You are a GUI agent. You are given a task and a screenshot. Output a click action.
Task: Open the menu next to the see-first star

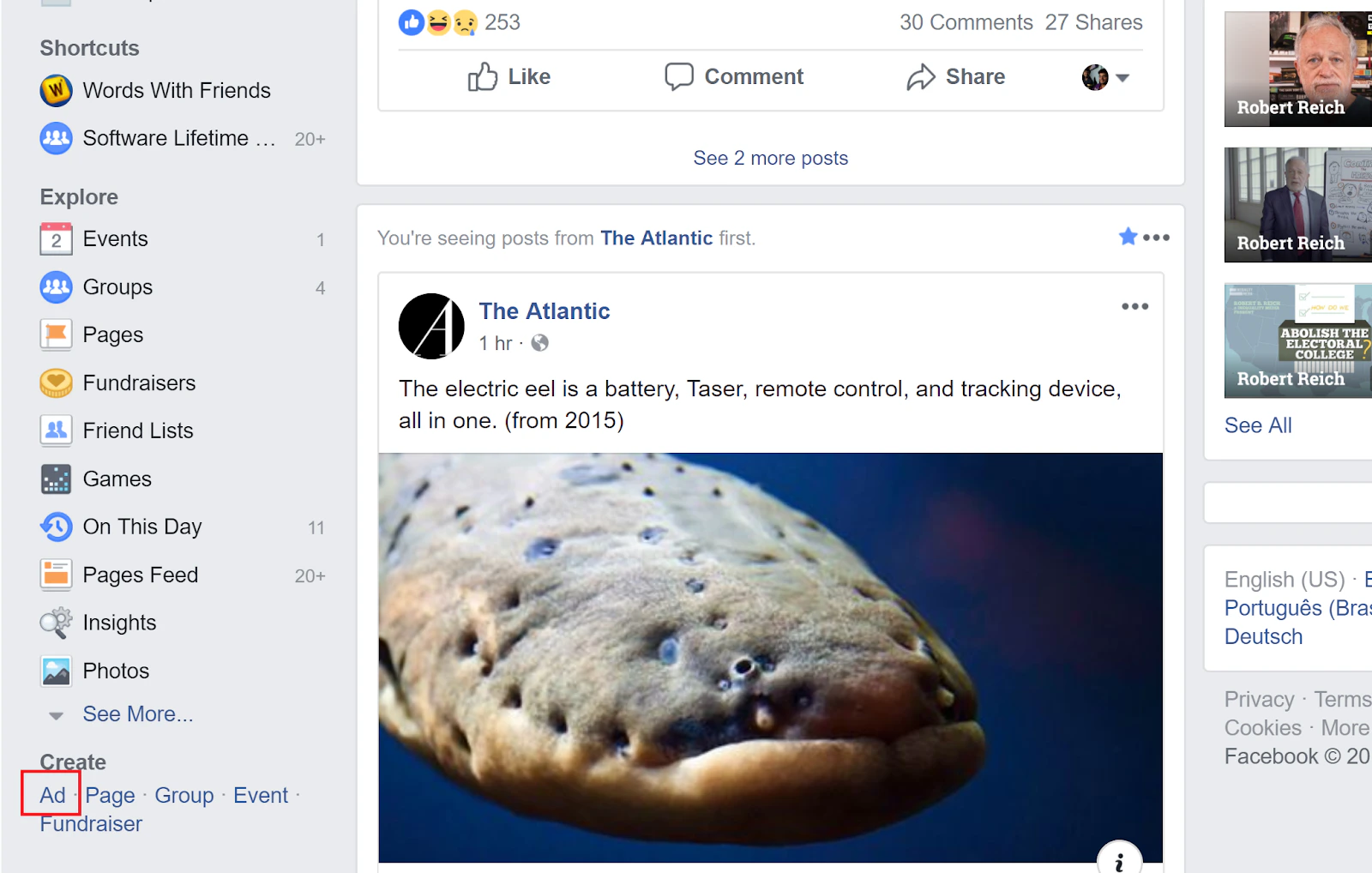tap(1155, 238)
